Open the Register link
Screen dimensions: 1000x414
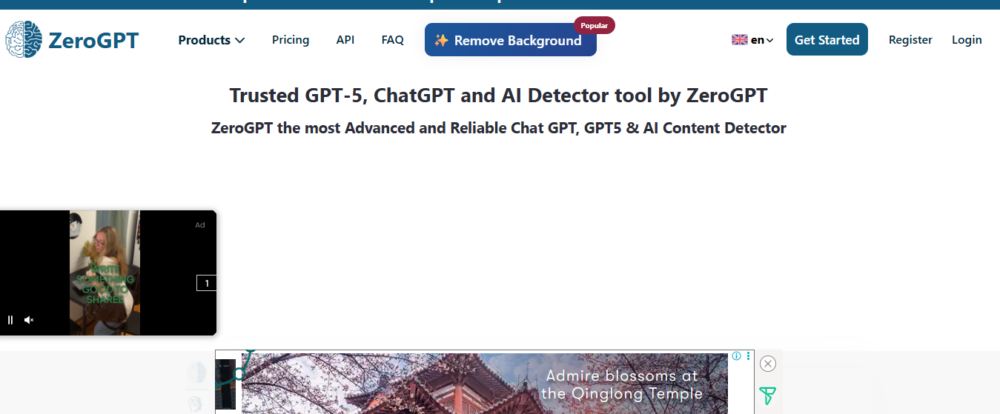[910, 40]
